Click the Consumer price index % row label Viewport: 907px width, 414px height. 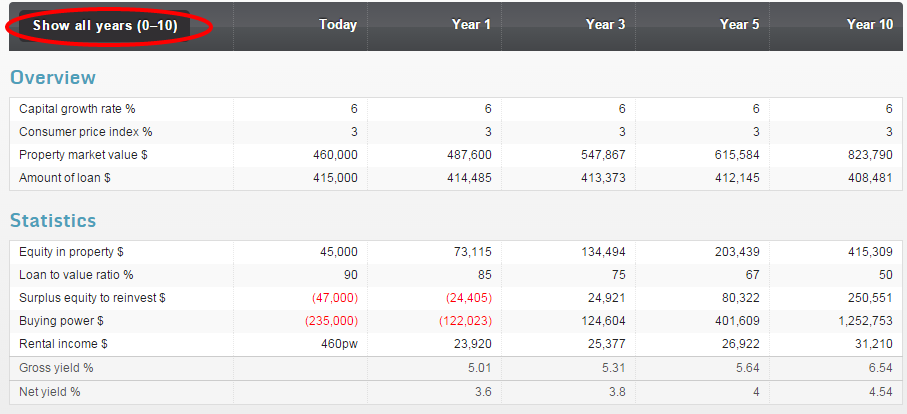[85, 132]
